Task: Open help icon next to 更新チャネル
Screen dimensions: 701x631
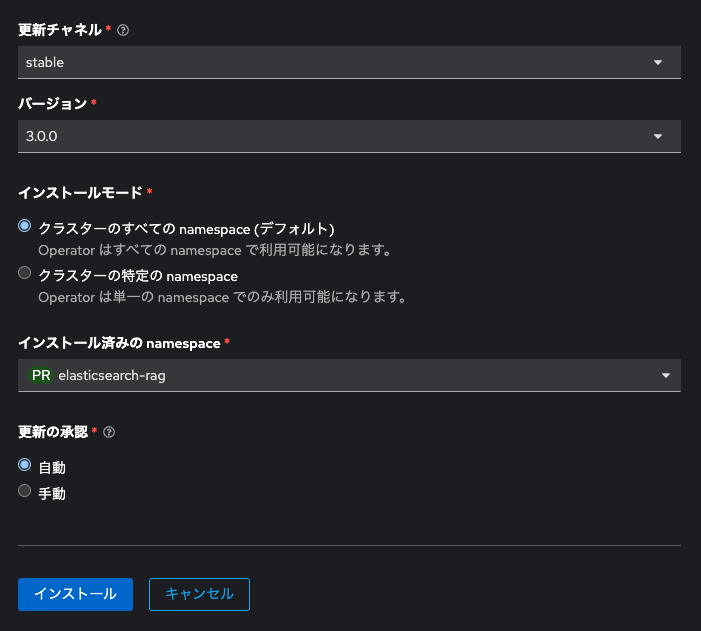Action: click(x=122, y=30)
